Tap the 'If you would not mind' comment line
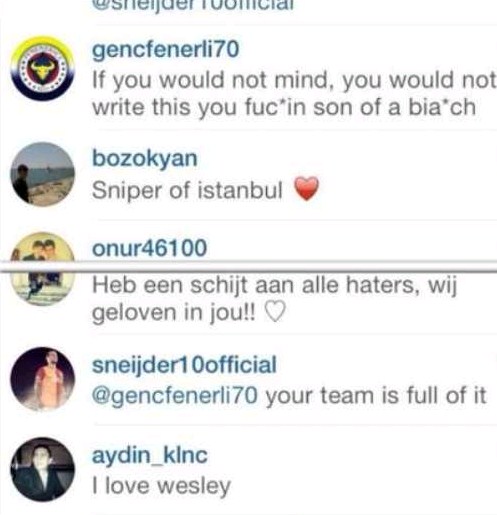This screenshot has width=497, height=515. (x=294, y=80)
